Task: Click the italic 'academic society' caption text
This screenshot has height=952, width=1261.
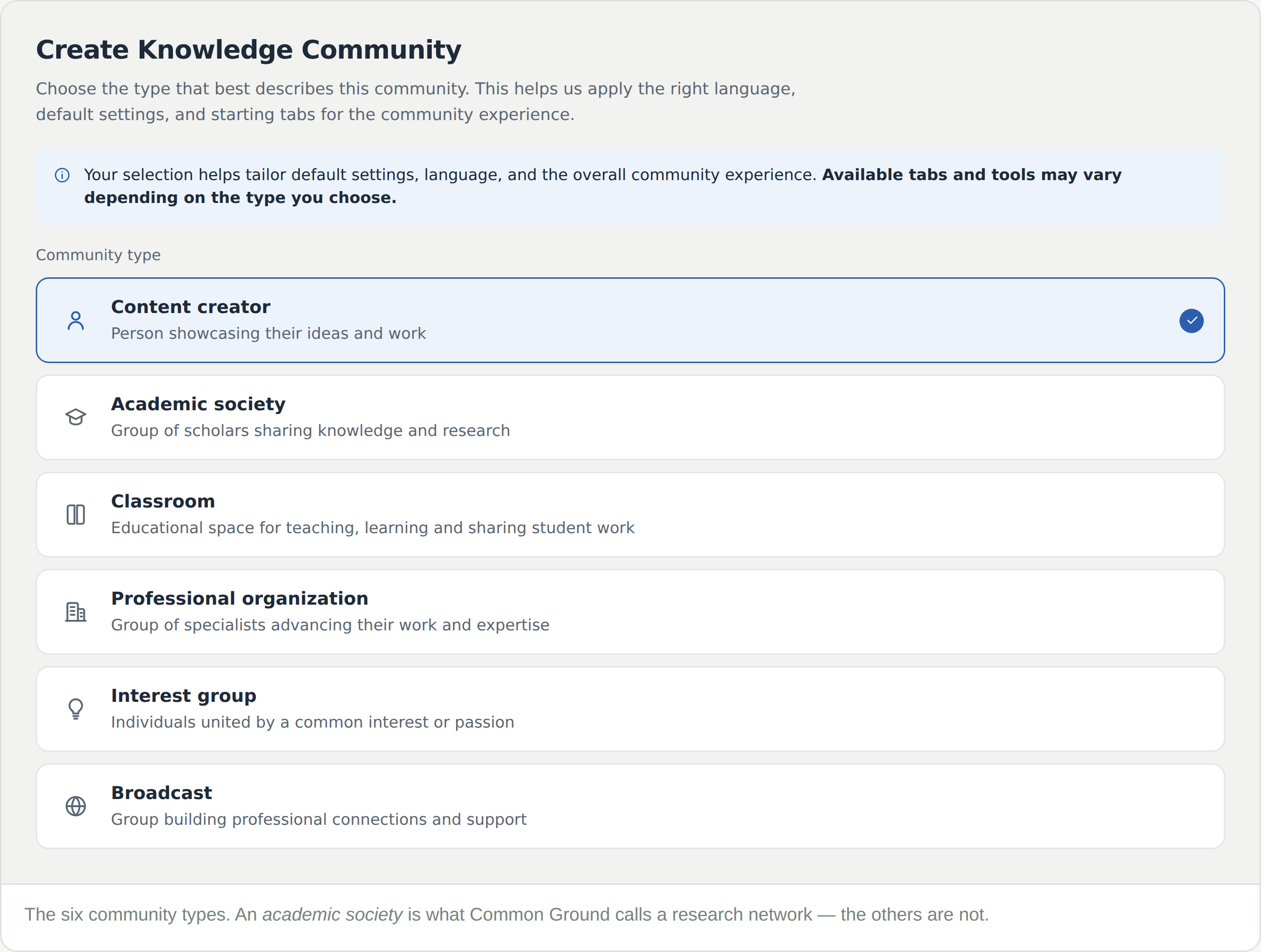Action: coord(332,914)
